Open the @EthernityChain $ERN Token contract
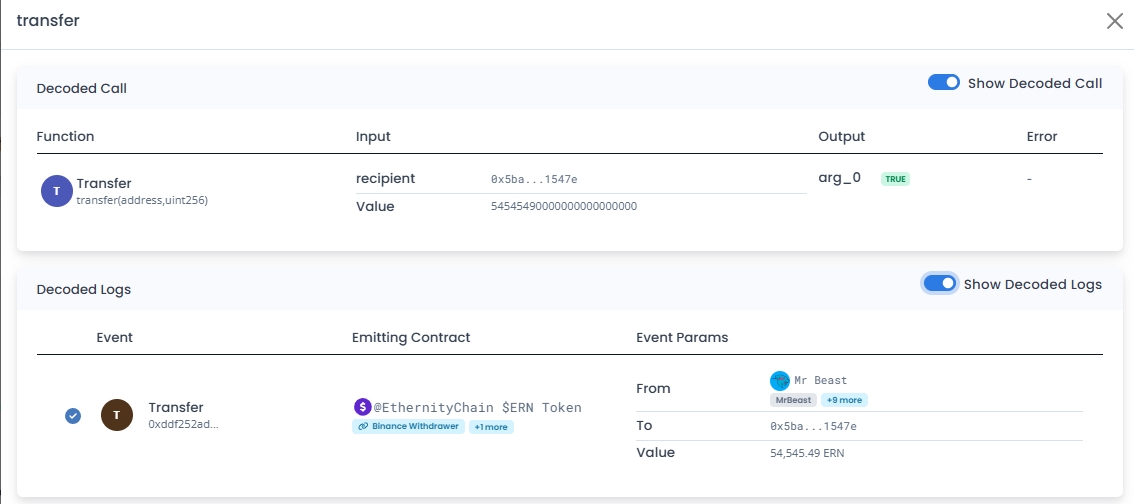1134x504 pixels. (477, 407)
